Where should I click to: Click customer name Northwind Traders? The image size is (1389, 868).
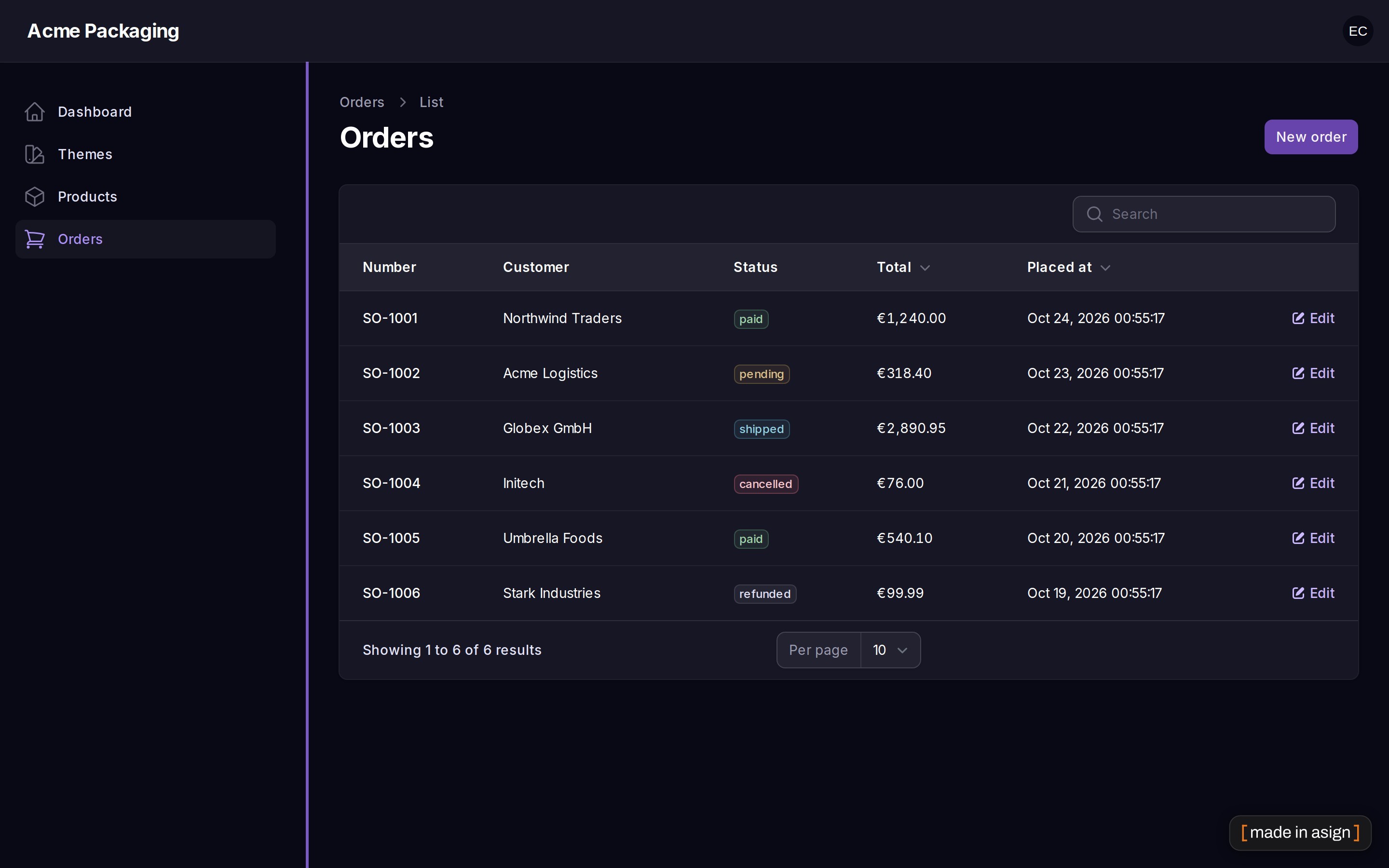coord(562,318)
